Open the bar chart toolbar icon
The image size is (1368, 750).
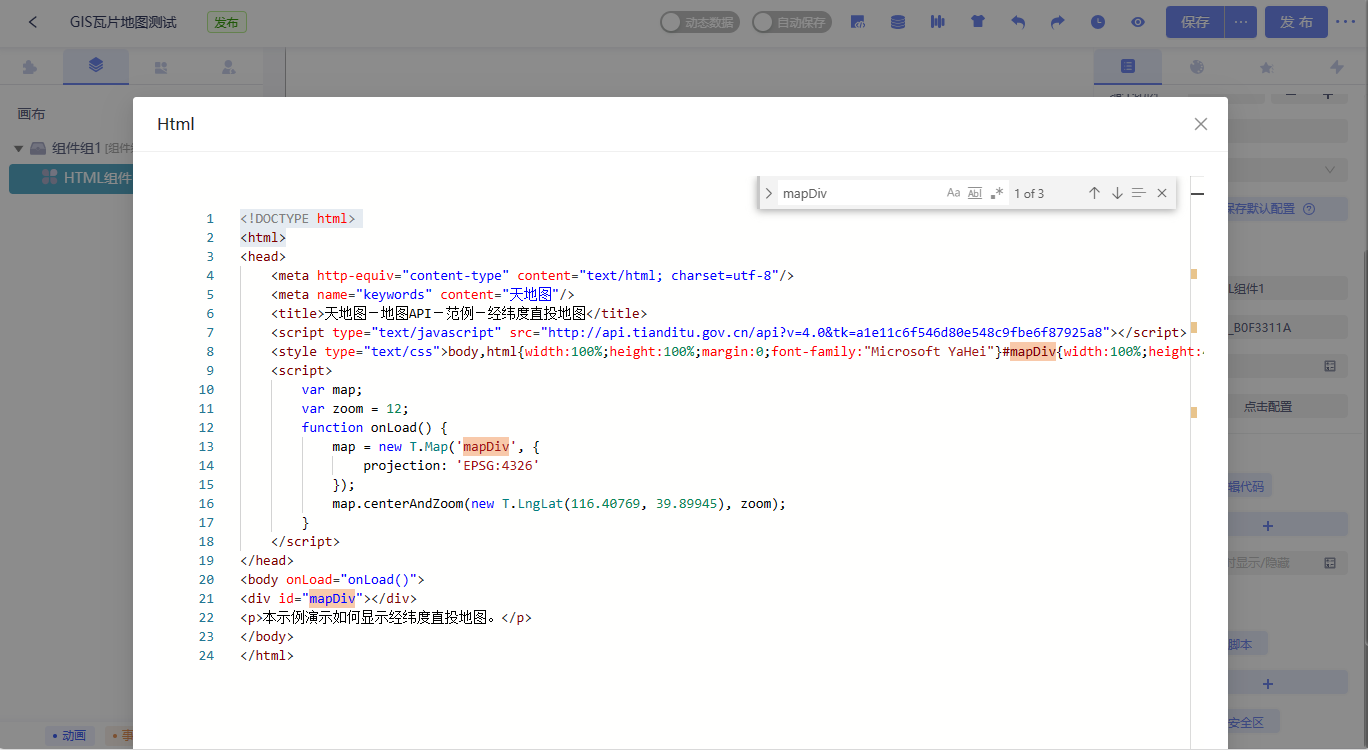click(x=938, y=22)
